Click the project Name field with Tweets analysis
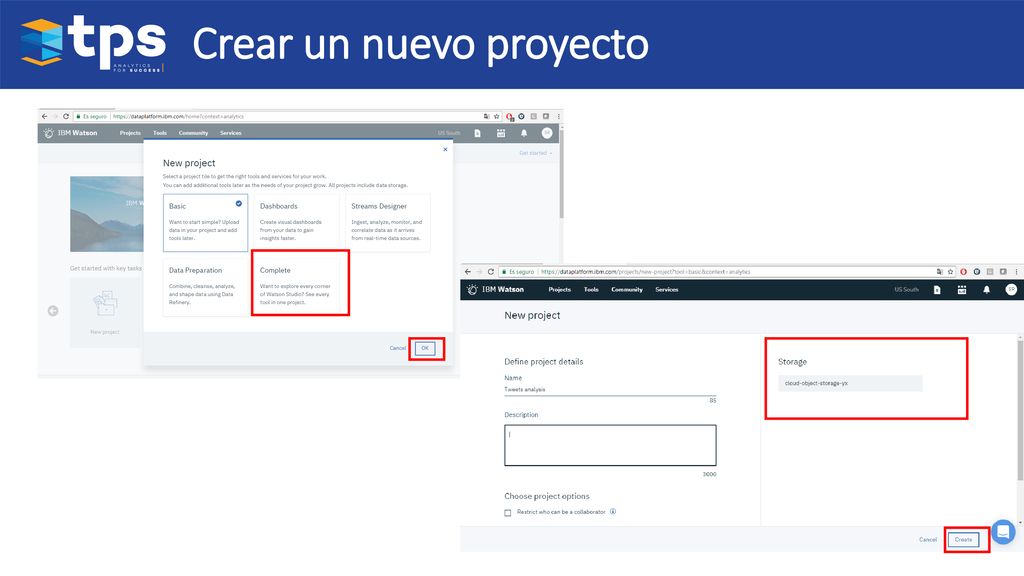 (x=610, y=389)
